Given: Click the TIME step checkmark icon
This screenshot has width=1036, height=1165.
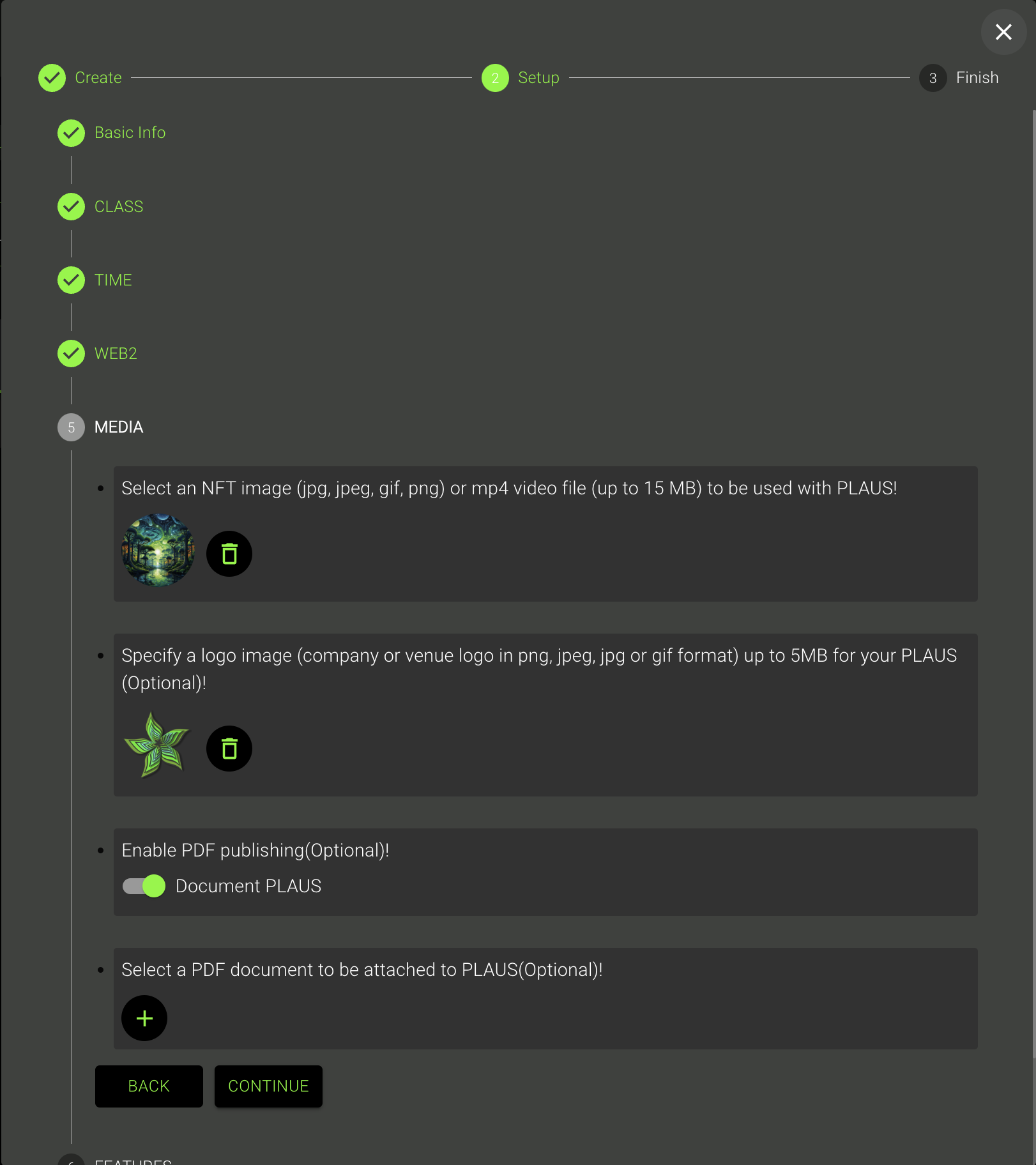Looking at the screenshot, I should [71, 280].
